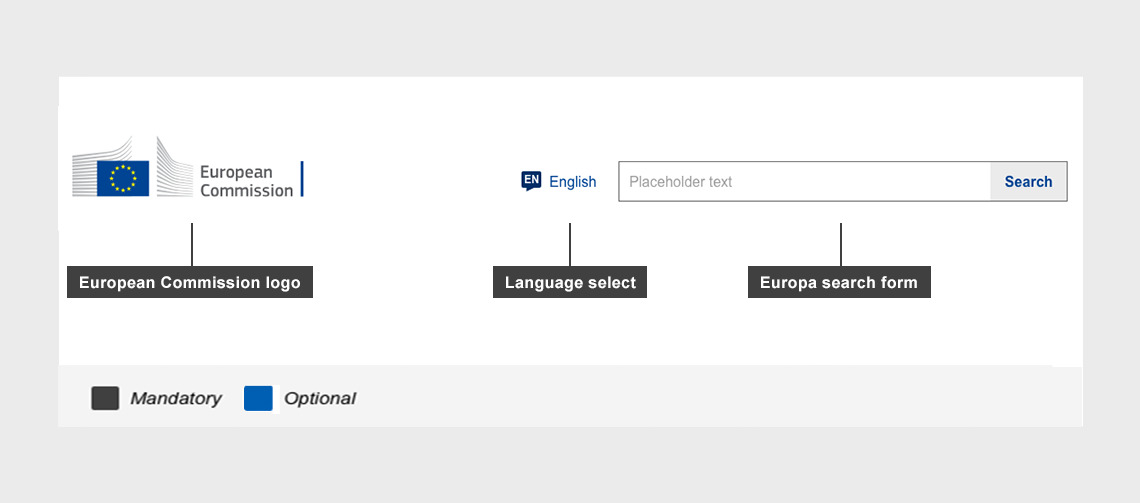Viewport: 1140px width, 503px height.
Task: Click the Search button
Action: [1028, 182]
